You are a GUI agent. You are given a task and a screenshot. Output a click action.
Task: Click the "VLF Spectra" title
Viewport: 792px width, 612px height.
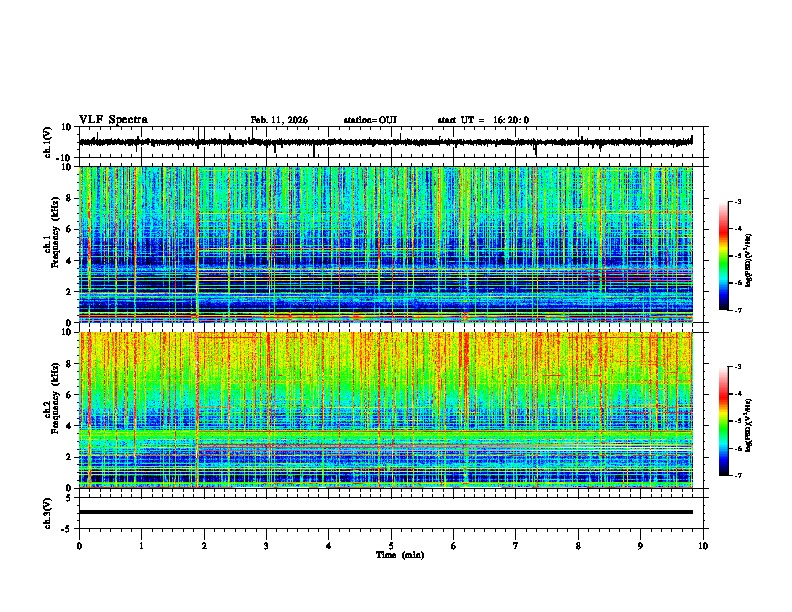coord(113,120)
